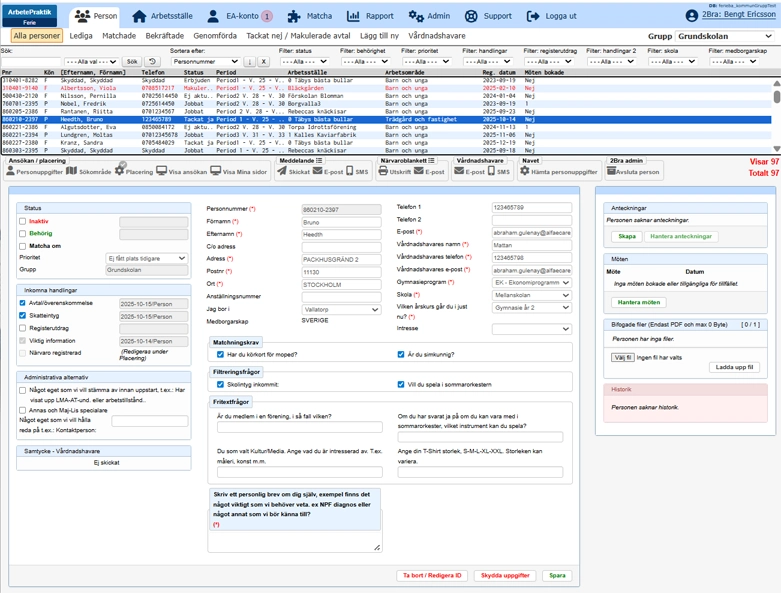Click Skydda uppgifter button
This screenshot has width=781, height=593.
pos(505,576)
